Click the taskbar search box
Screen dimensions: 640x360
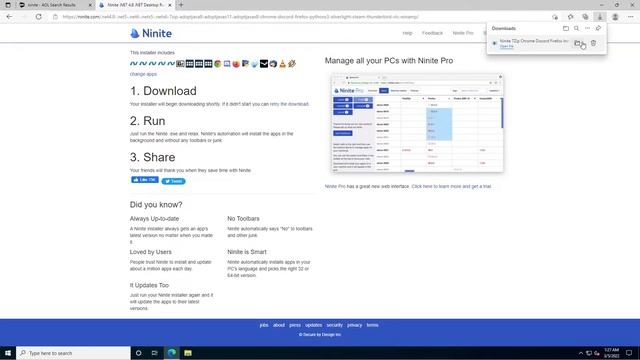(73, 353)
